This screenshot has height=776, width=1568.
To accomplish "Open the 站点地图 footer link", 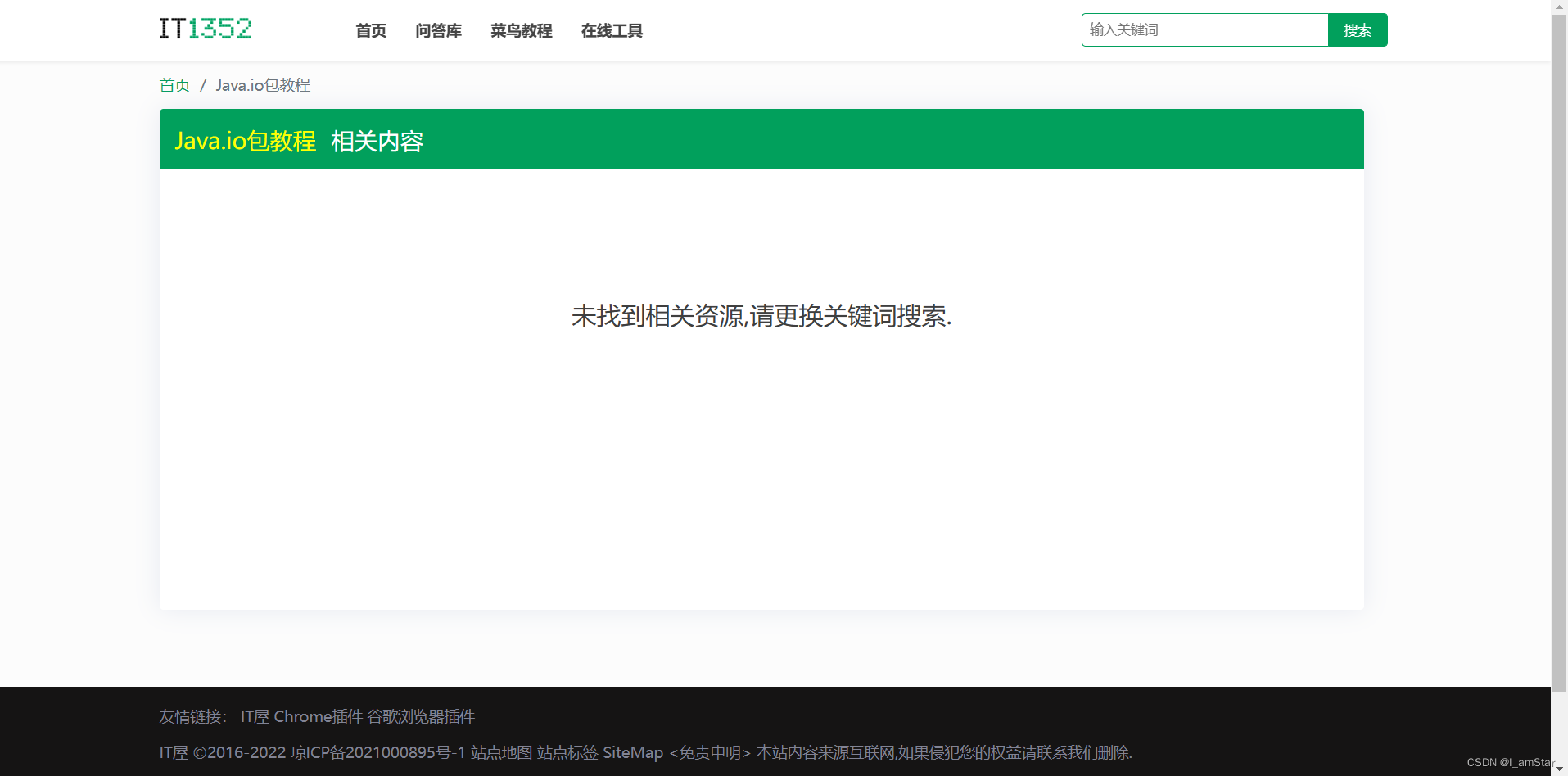I will coord(502,752).
